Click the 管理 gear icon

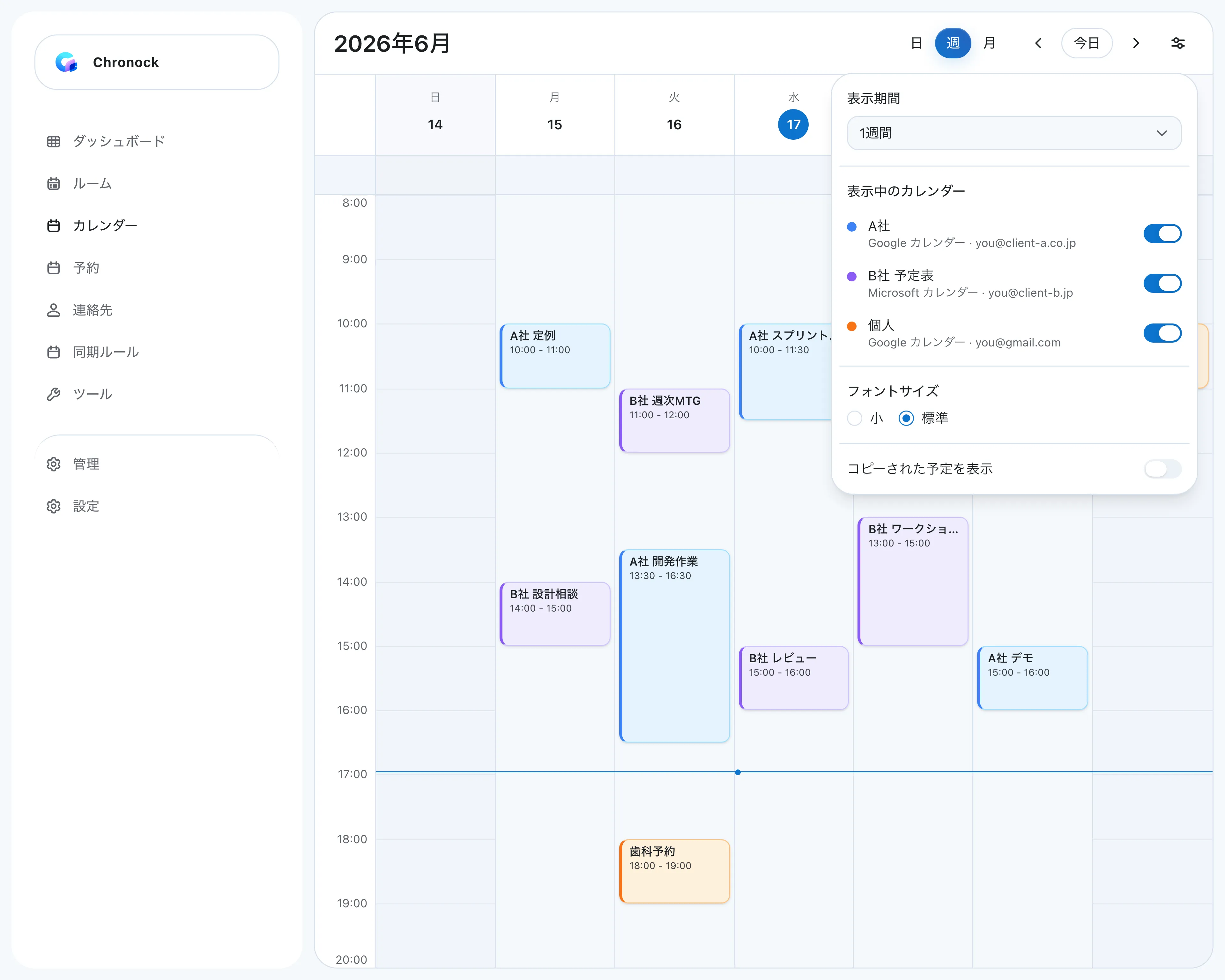click(x=53, y=464)
